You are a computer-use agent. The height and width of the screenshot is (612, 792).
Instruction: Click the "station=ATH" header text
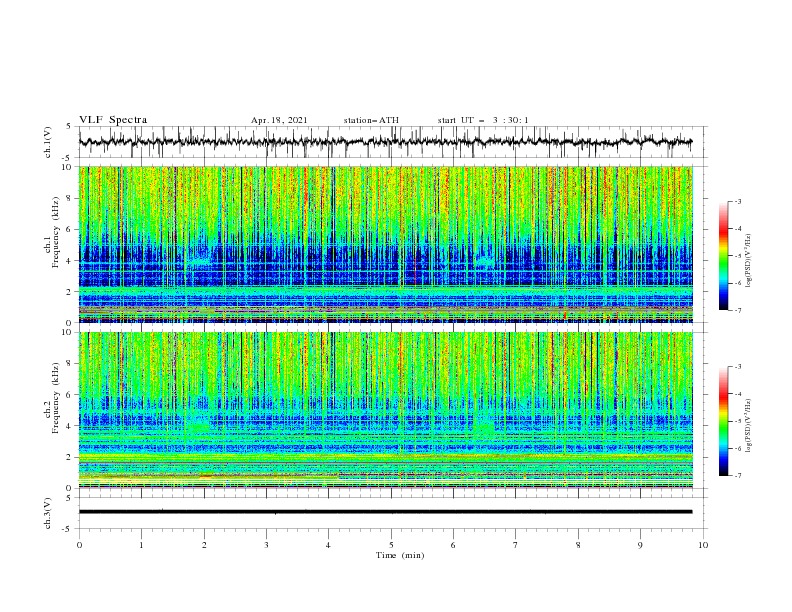tap(371, 120)
